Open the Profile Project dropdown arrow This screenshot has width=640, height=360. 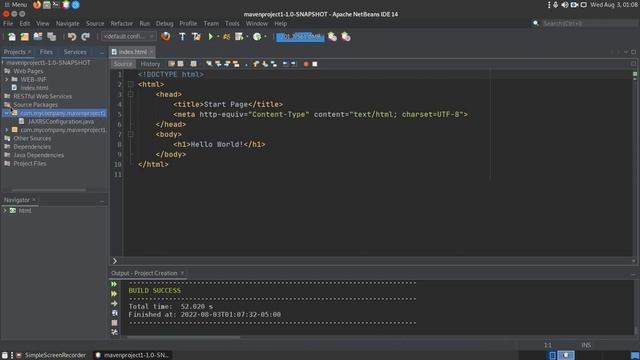coord(247,37)
